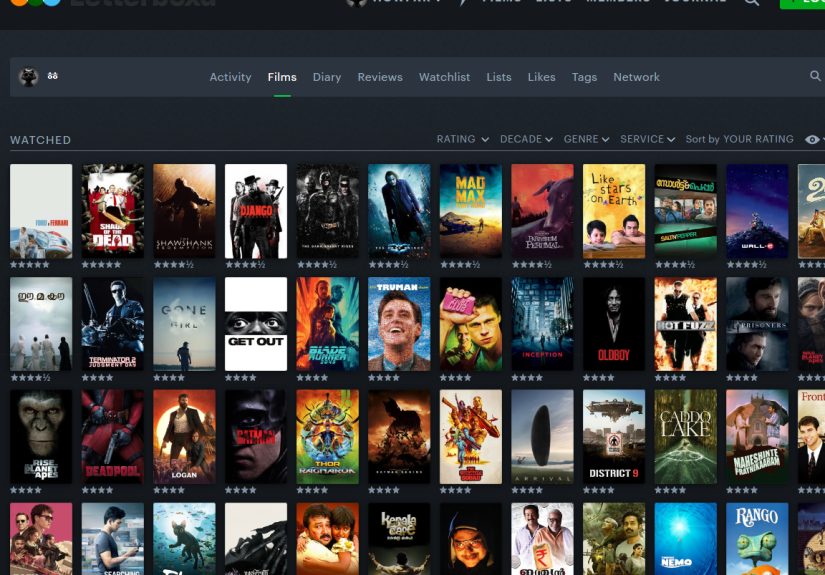This screenshot has height=575, width=825.
Task: Expand the RATING filter dropdown
Action: [462, 139]
